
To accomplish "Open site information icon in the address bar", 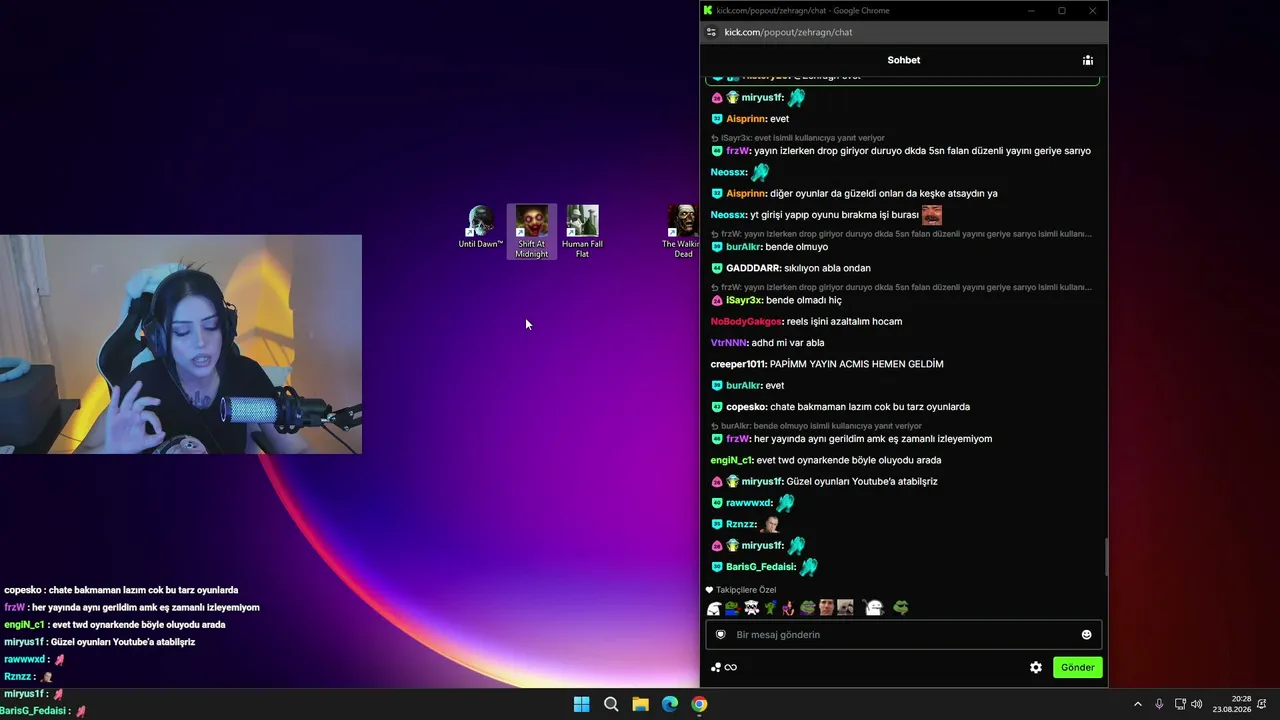I will (711, 32).
